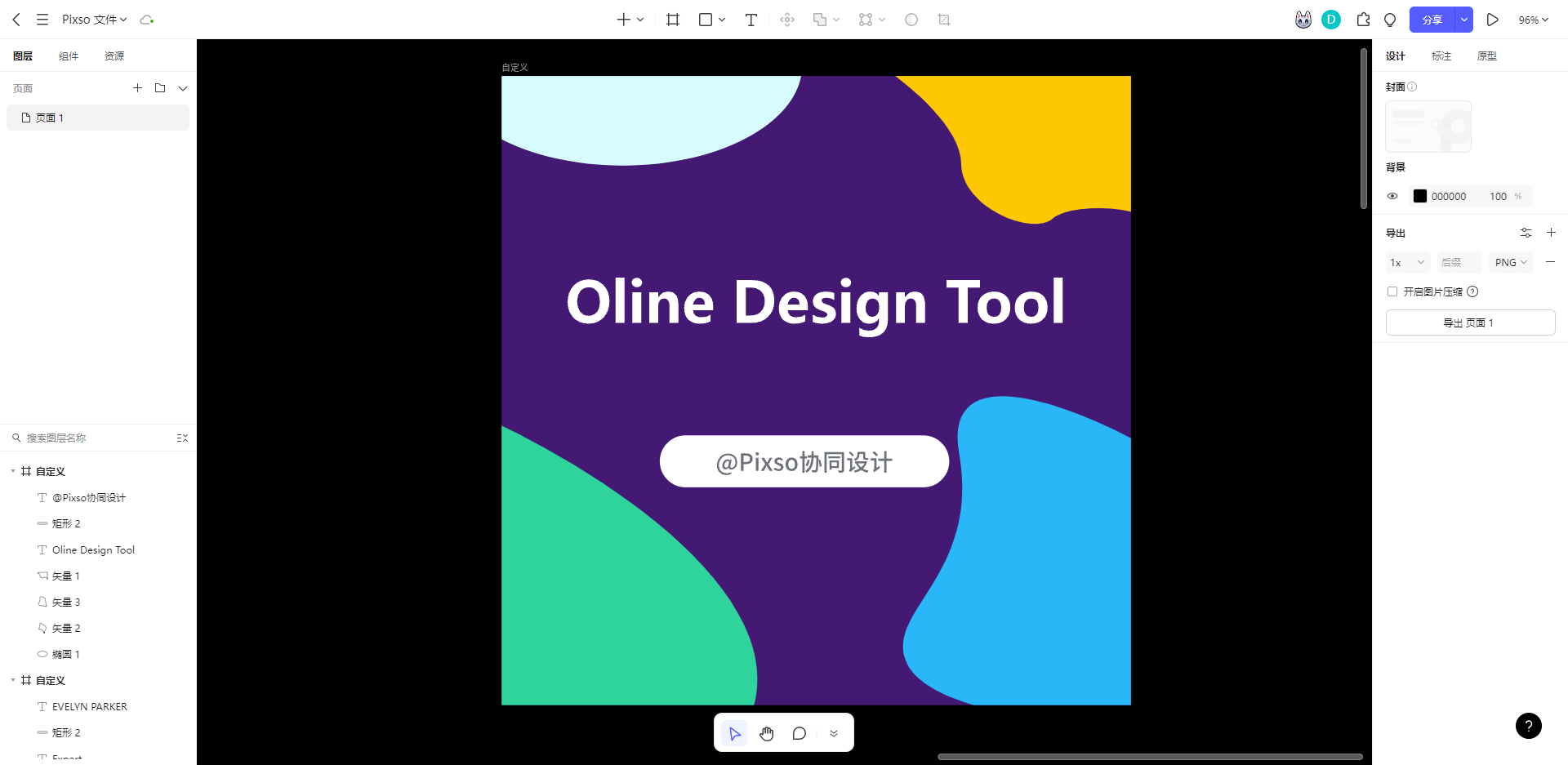
Task: Open export settings sliders icon
Action: [x=1526, y=233]
